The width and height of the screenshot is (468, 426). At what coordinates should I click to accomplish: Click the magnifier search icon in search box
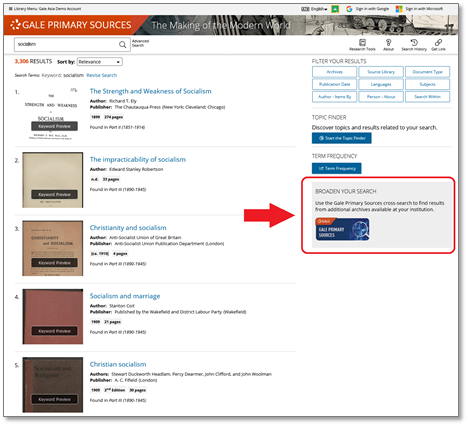pyautogui.click(x=123, y=44)
